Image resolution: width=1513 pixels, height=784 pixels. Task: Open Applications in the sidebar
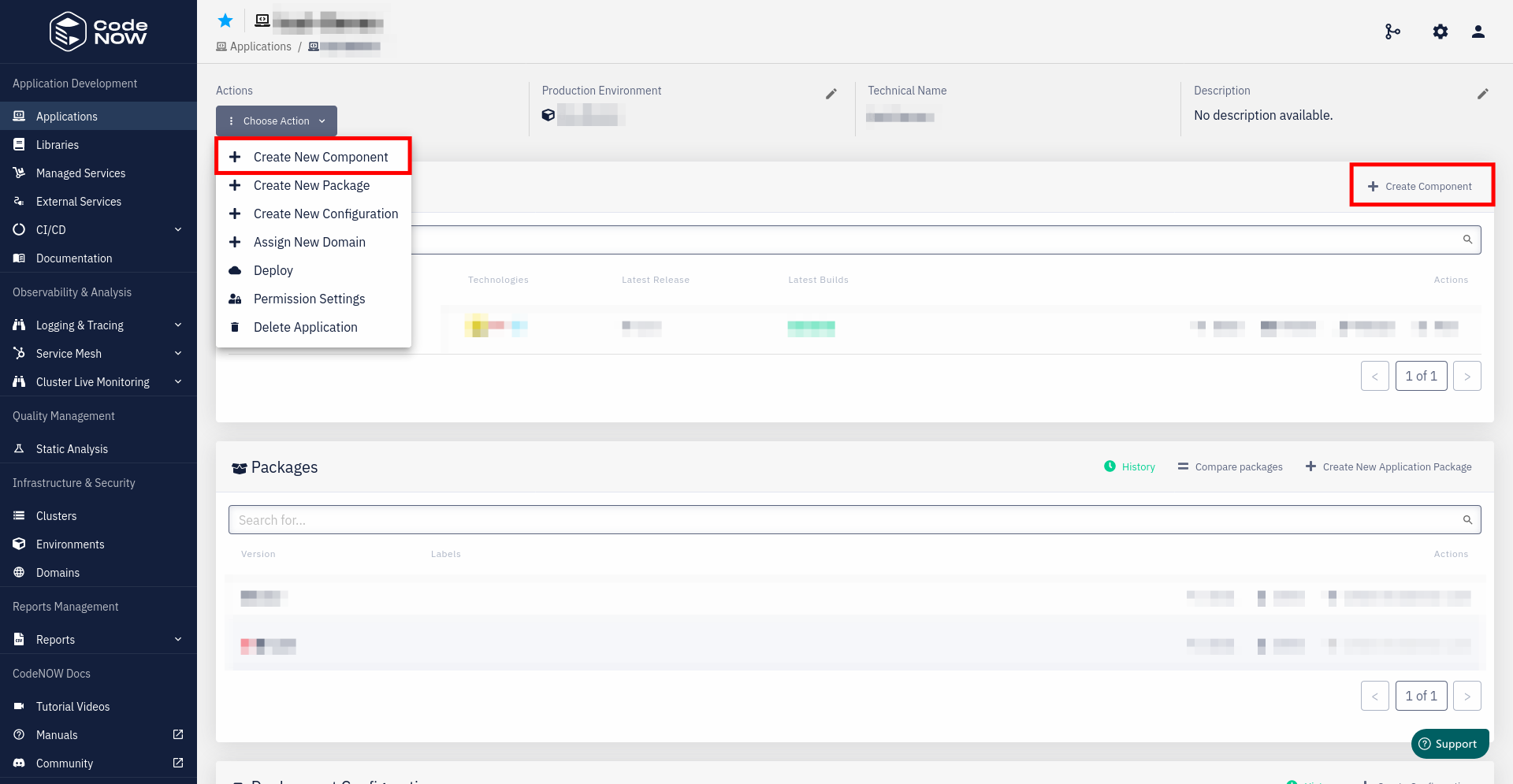pos(99,116)
